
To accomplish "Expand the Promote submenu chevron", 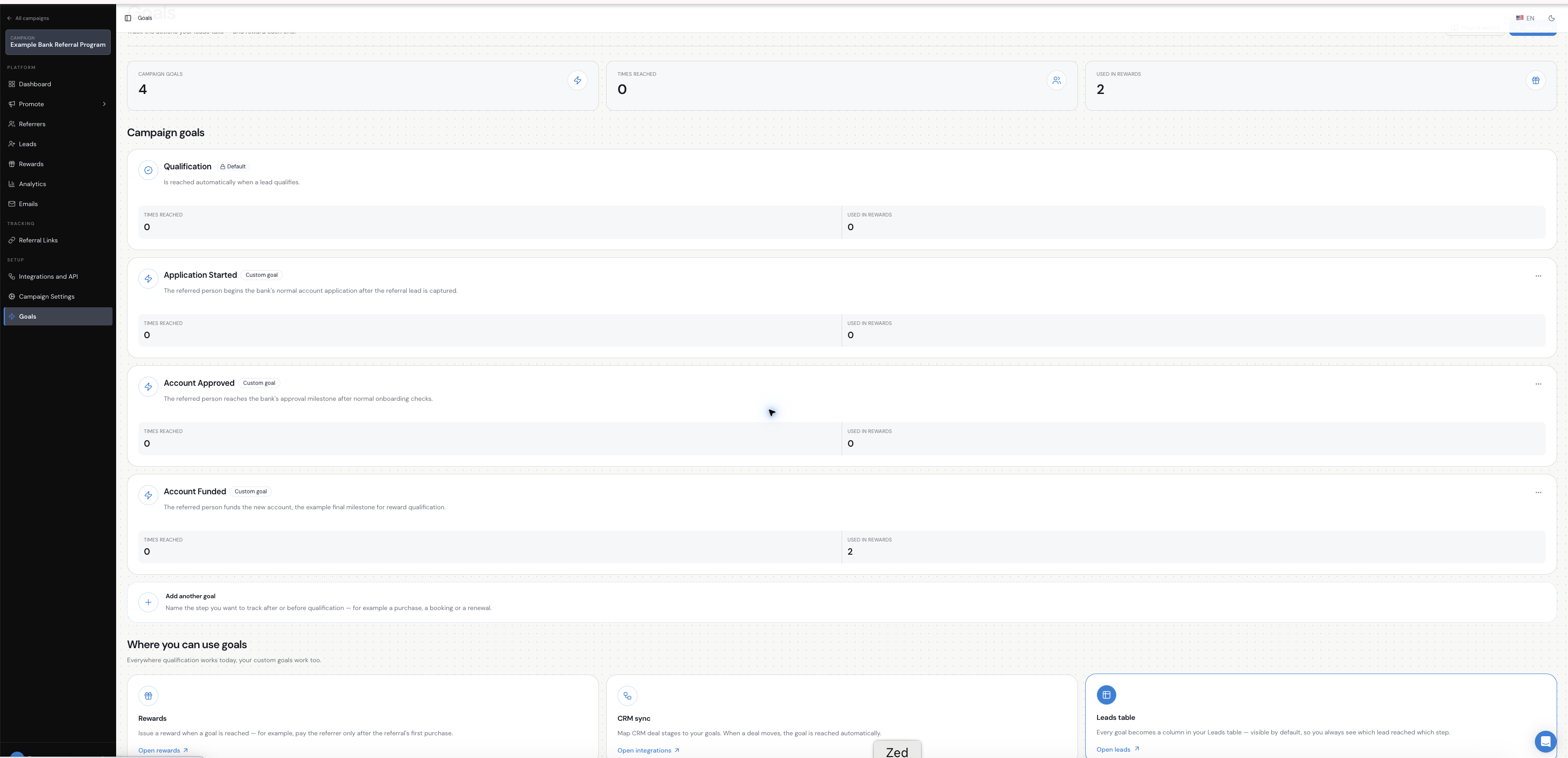I will click(x=104, y=104).
